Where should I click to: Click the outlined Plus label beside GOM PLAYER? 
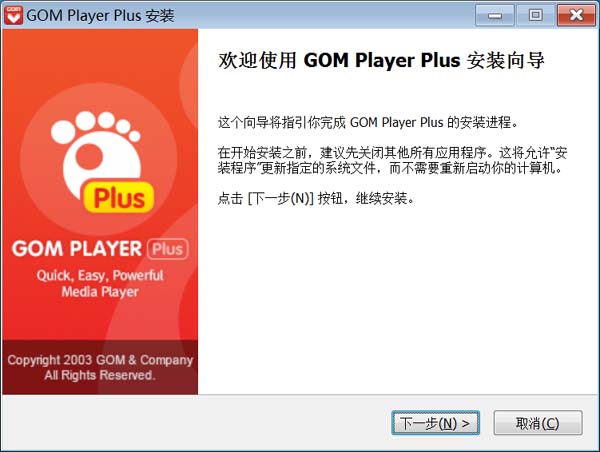pos(168,249)
